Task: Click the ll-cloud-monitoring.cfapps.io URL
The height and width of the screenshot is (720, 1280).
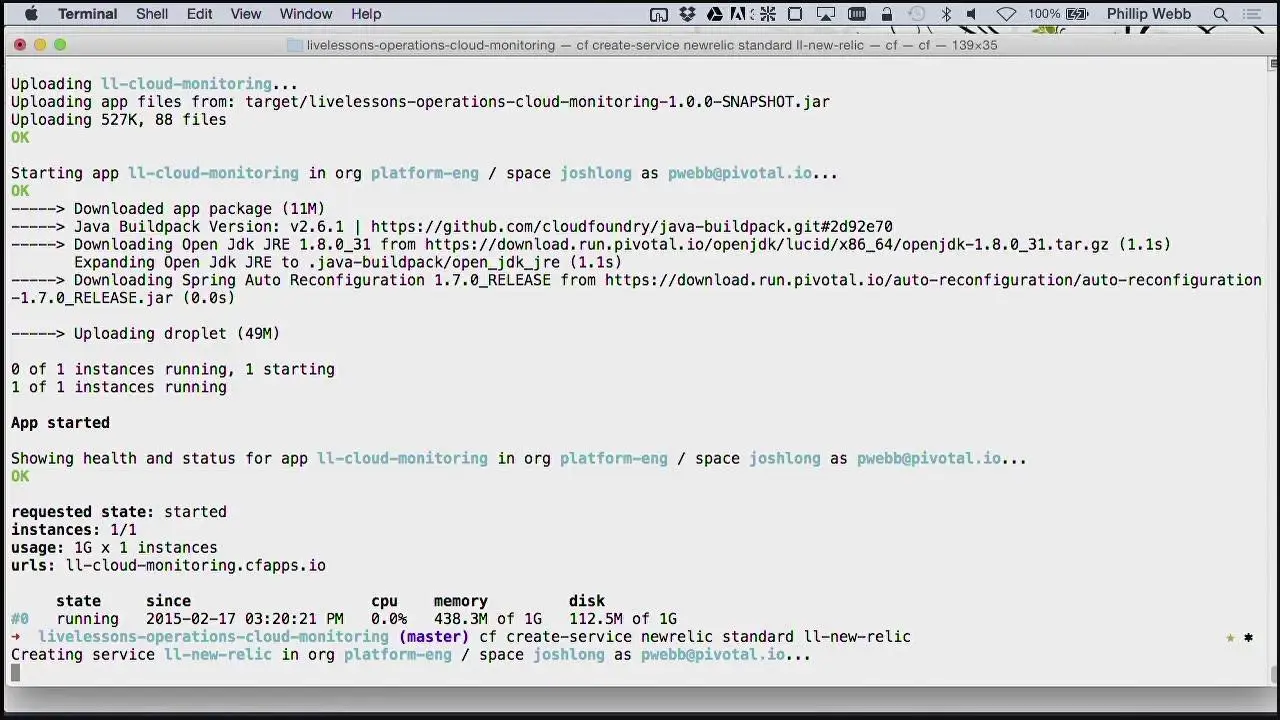Action: click(x=196, y=566)
